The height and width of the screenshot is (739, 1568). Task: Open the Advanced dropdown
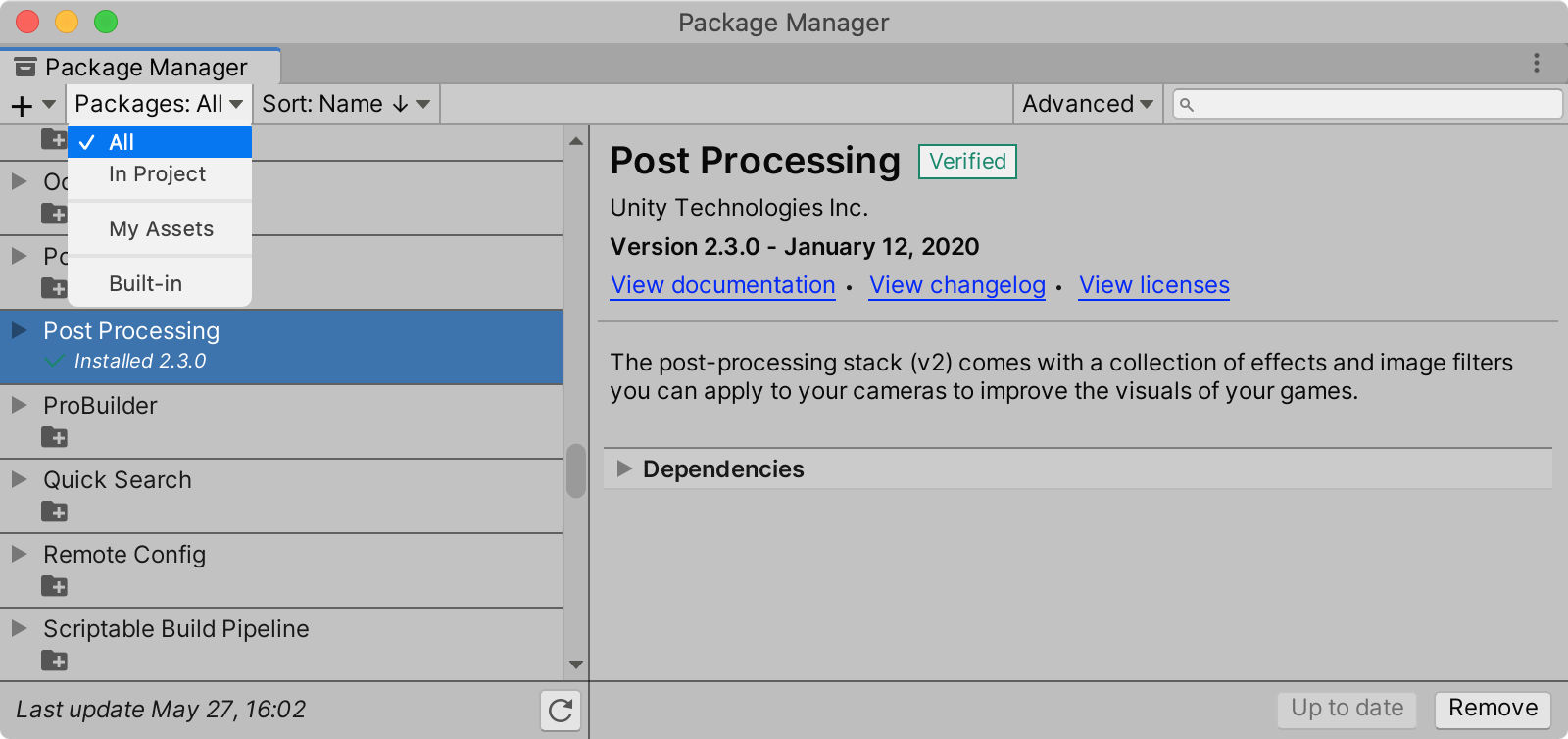tap(1088, 104)
